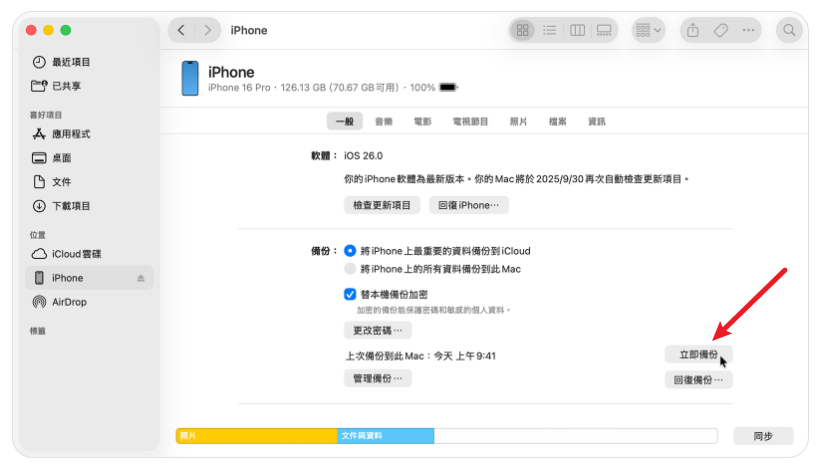Click the iPhone 16 Pro storage info text
Viewport: 826px width, 475px height.
coord(303,87)
